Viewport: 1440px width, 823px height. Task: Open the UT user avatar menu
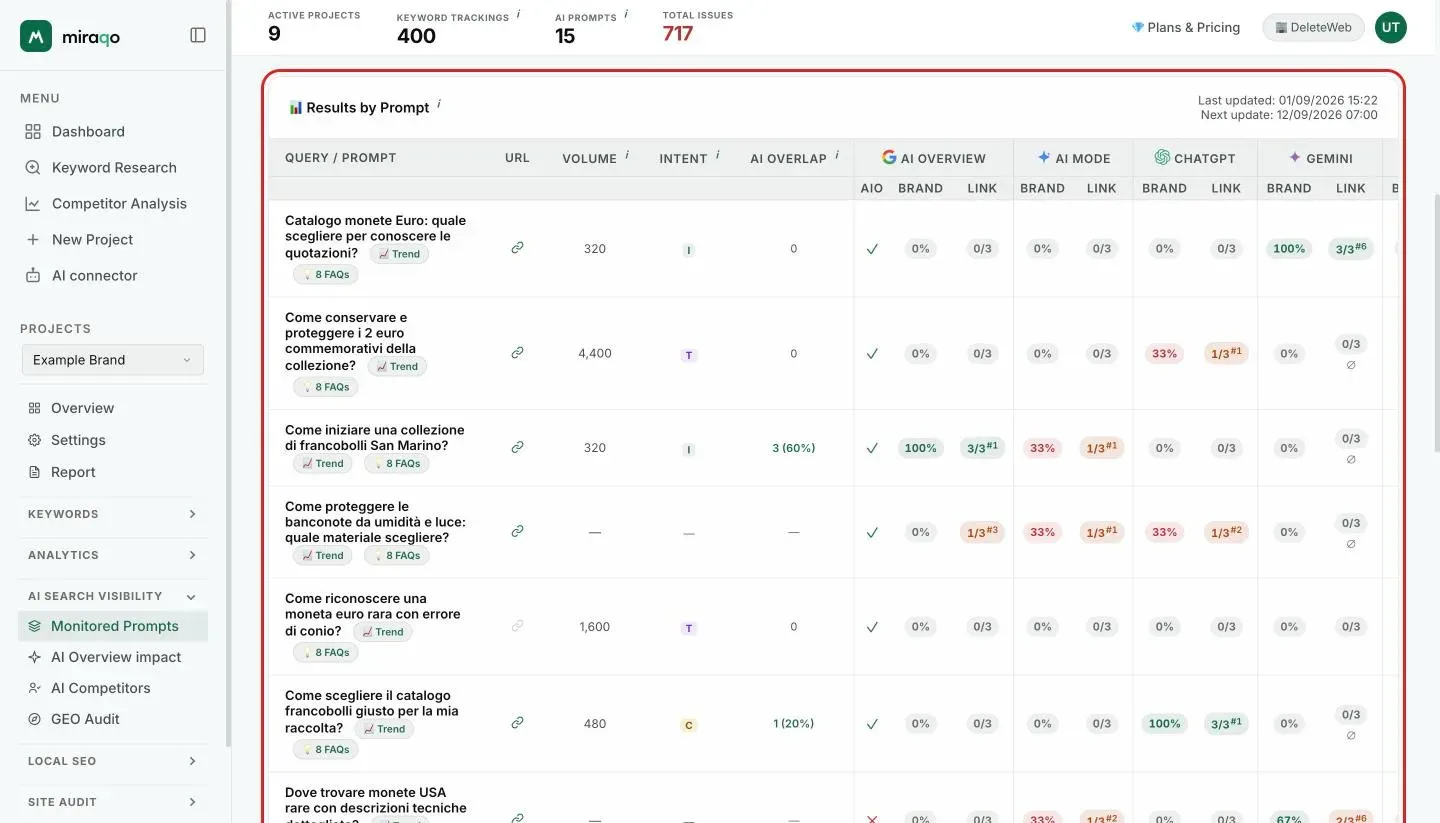coord(1390,27)
